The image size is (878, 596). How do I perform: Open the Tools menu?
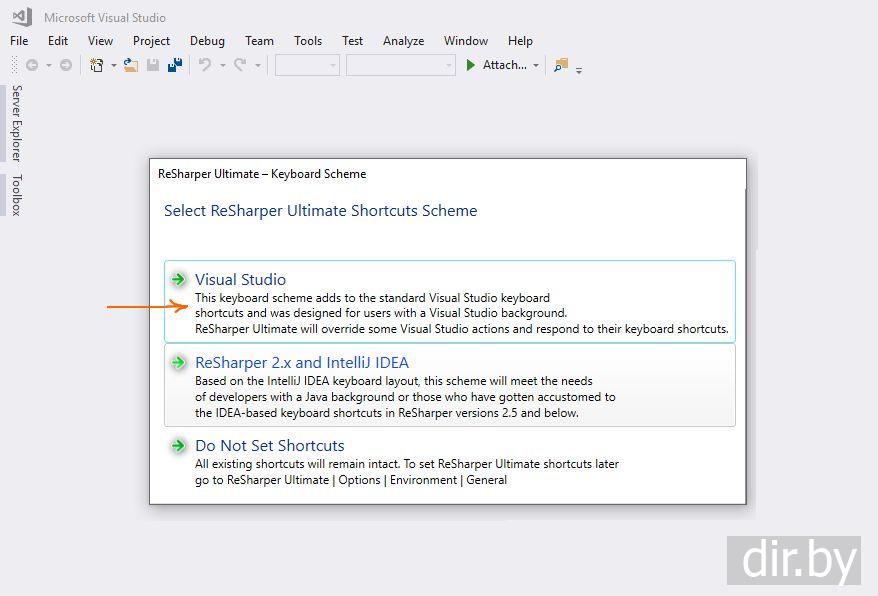(308, 41)
